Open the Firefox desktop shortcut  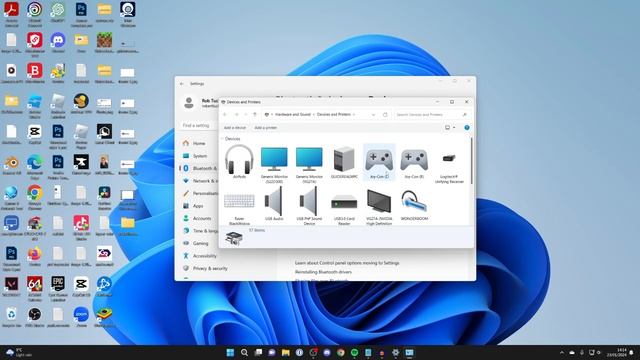pyautogui.click(x=35, y=256)
